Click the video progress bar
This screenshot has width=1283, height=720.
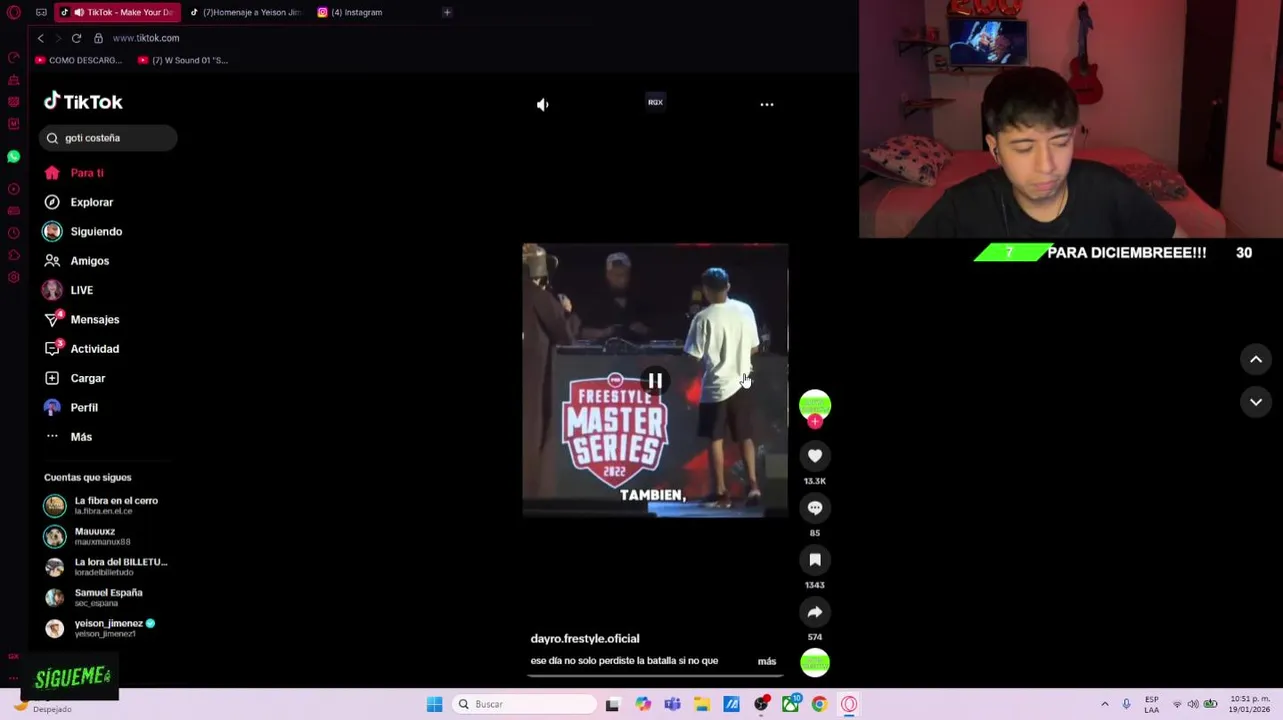pos(655,676)
